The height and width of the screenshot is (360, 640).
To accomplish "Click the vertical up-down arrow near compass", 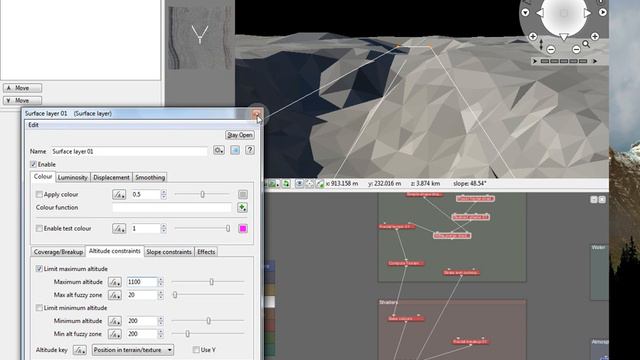I will 541,45.
